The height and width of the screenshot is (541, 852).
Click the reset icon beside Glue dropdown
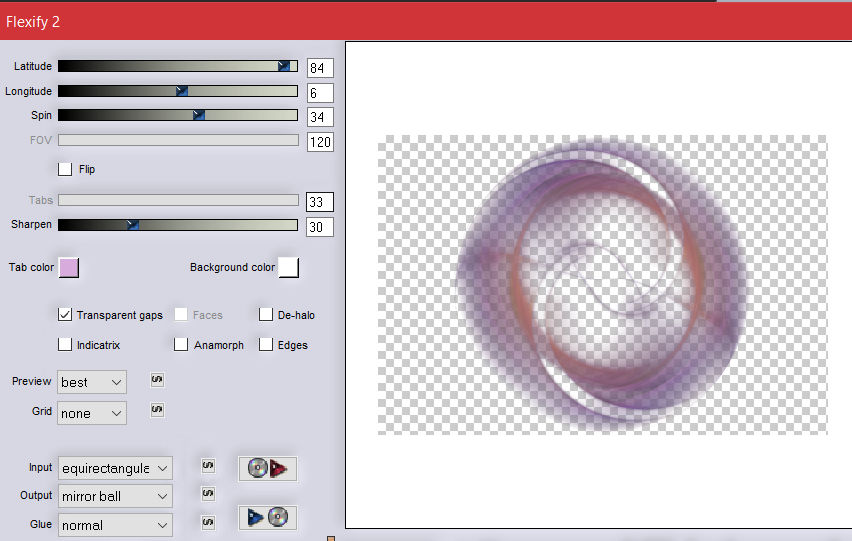208,523
